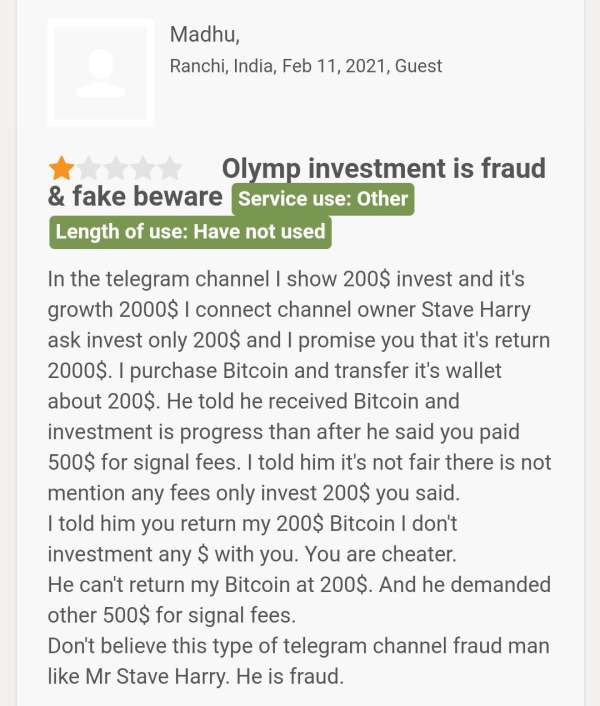600x706 pixels.
Task: Click the first line mentioning telegram channel
Action: (x=286, y=279)
